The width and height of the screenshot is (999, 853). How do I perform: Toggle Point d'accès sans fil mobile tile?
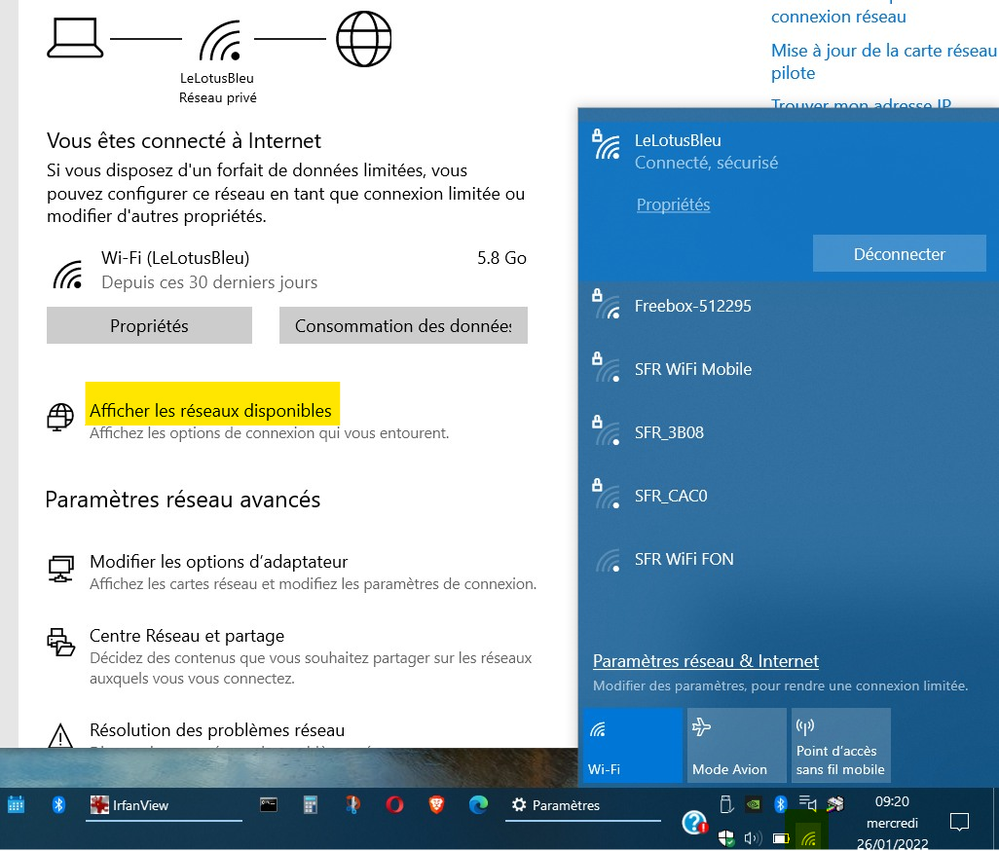pyautogui.click(x=840, y=745)
